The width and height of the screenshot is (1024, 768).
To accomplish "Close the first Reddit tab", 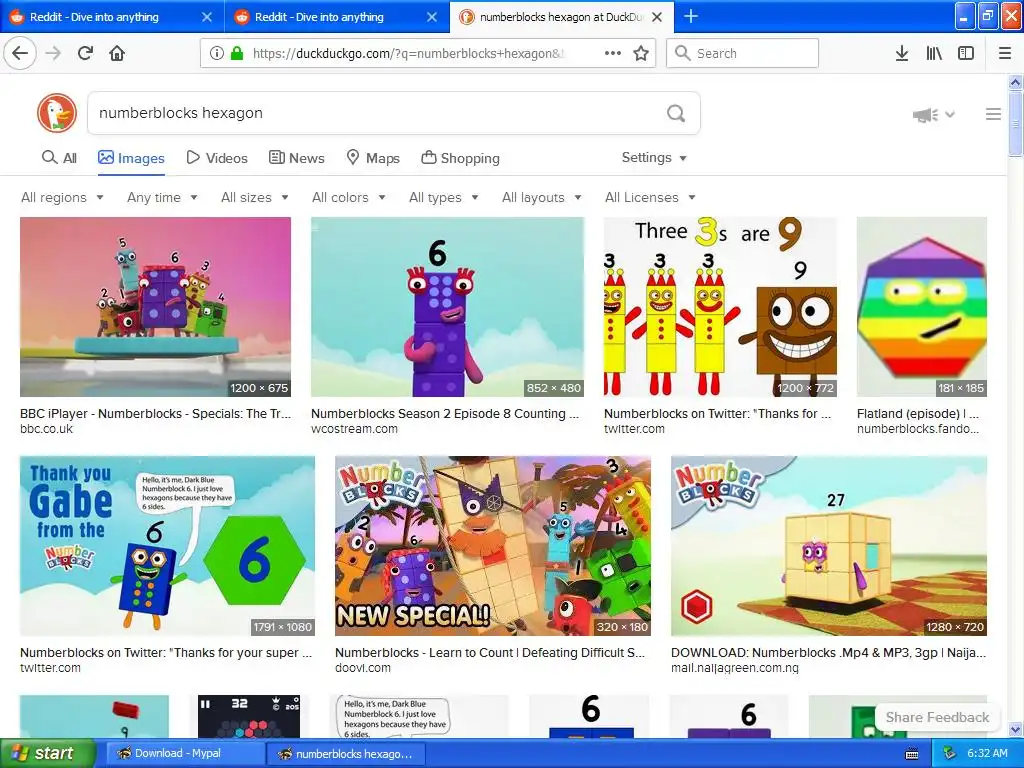I will [206, 17].
